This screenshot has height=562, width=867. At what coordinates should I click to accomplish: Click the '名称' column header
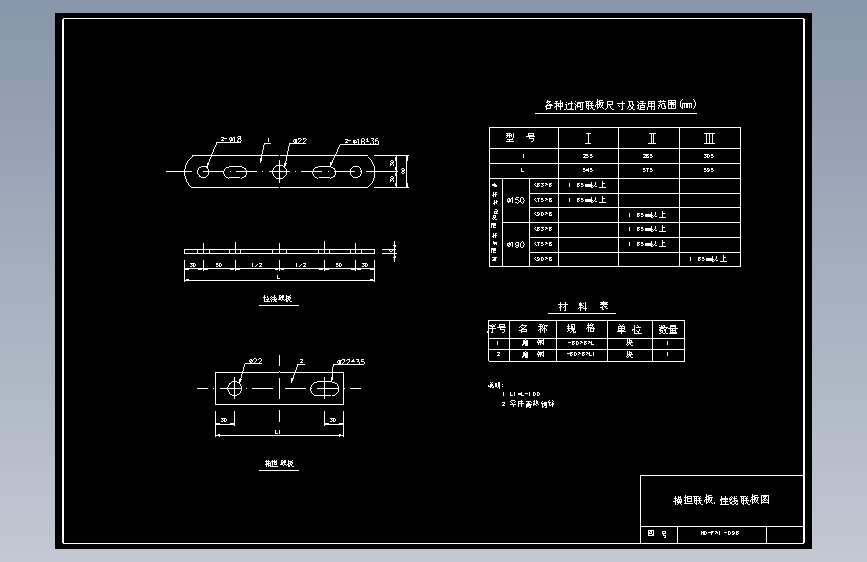tap(533, 329)
